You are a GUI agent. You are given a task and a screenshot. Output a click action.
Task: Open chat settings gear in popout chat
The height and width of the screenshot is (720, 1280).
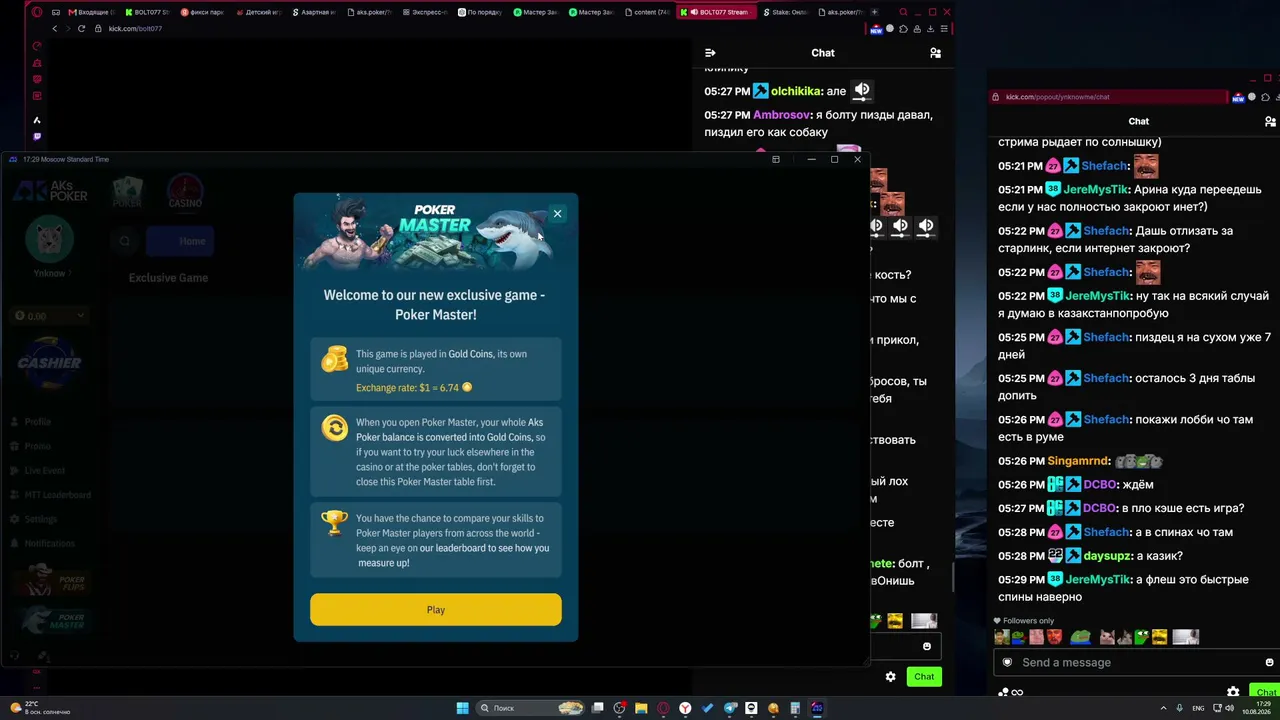1233,692
